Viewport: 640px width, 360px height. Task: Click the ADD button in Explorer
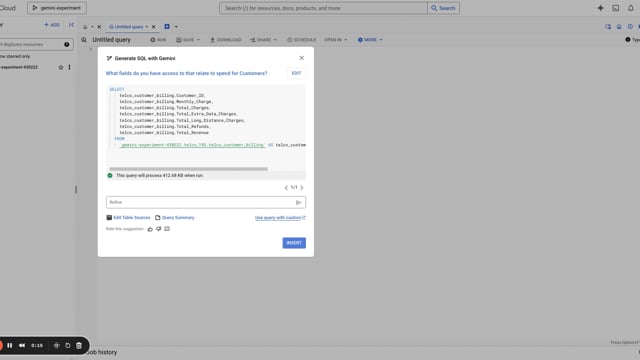point(52,25)
